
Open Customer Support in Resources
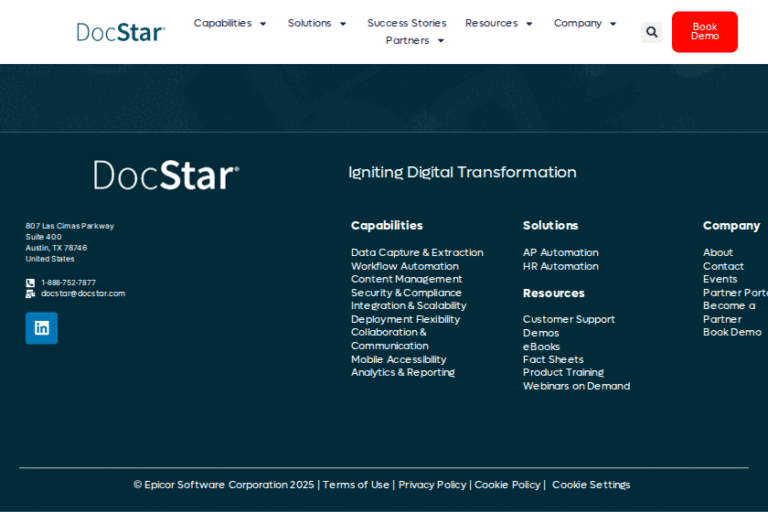click(x=568, y=320)
